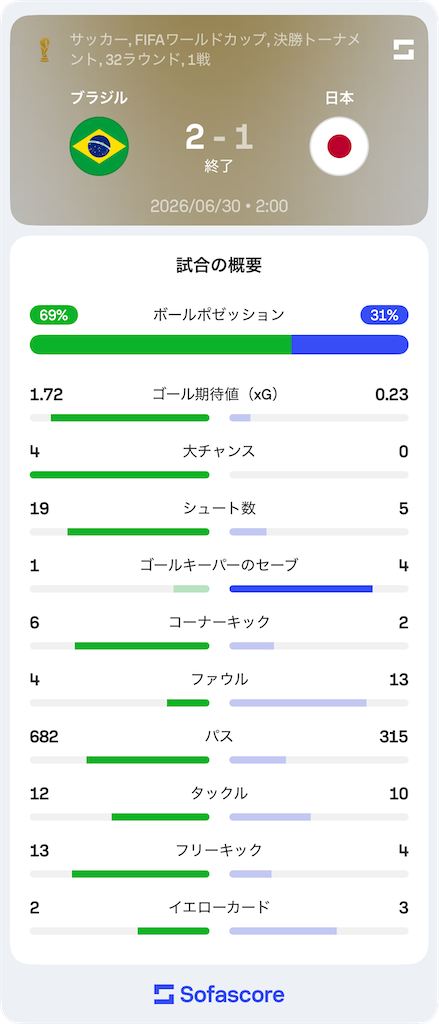Click the 試合の概要 section heading
Image resolution: width=439 pixels, height=1024 pixels.
(x=220, y=265)
